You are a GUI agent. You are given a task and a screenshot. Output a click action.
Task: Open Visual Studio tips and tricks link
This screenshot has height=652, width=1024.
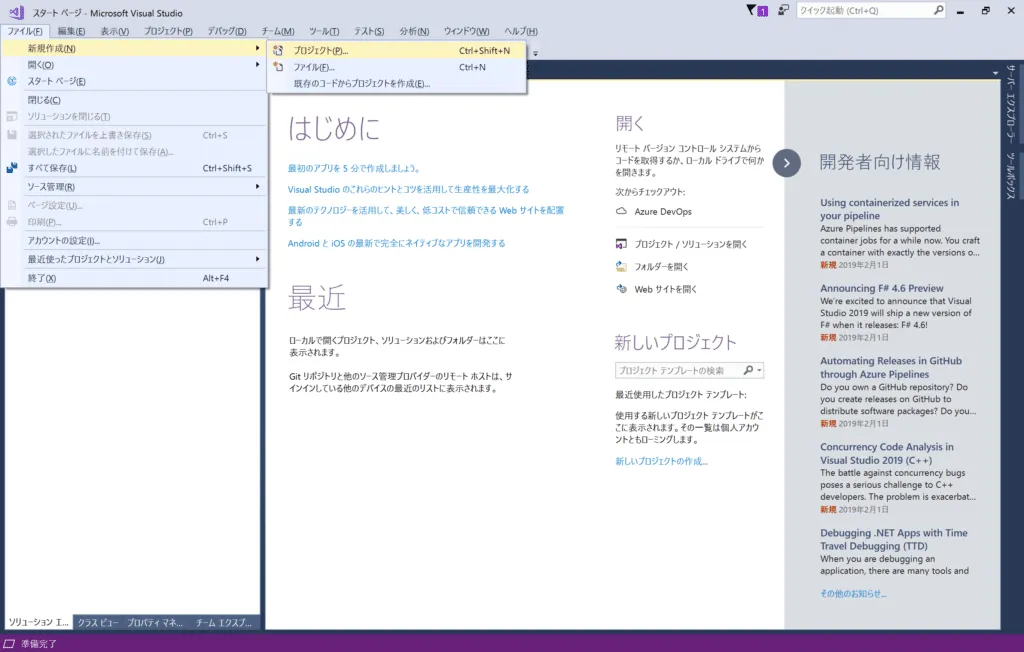[408, 189]
